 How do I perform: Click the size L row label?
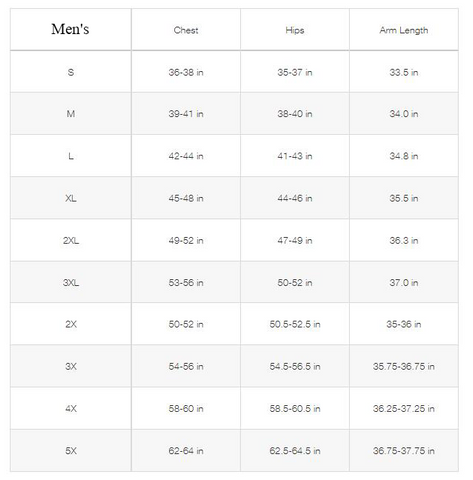coord(71,156)
